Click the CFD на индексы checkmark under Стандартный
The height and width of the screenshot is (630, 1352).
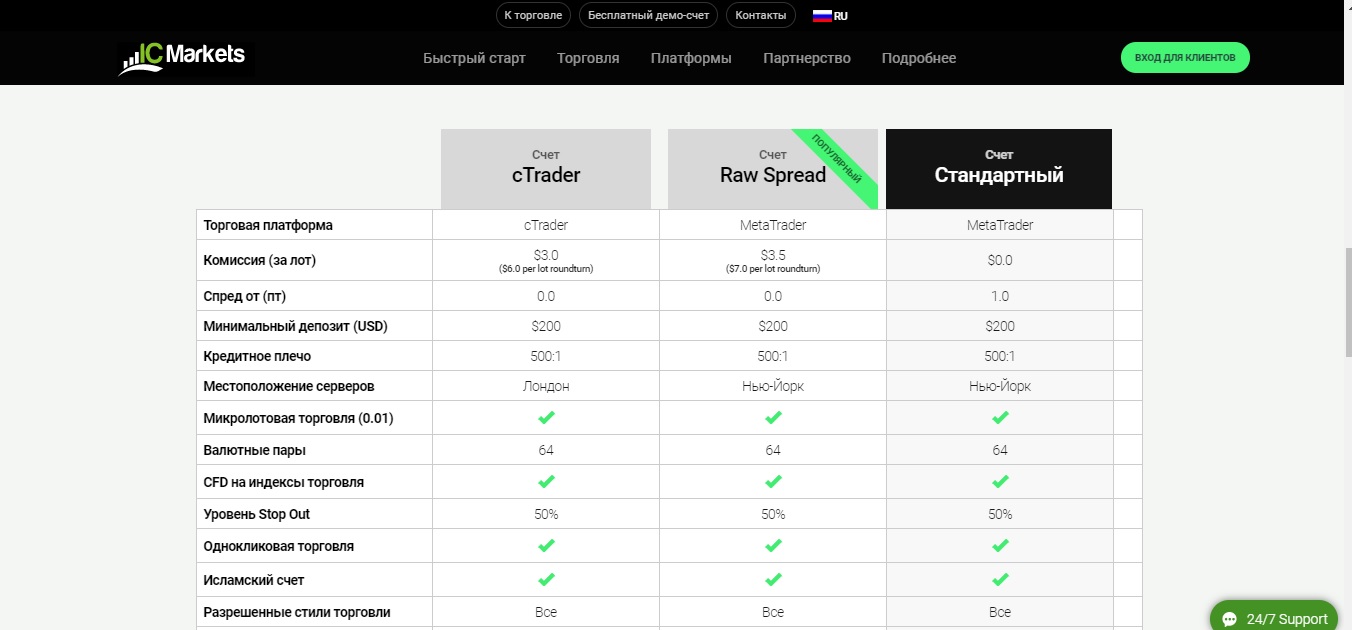(x=999, y=481)
